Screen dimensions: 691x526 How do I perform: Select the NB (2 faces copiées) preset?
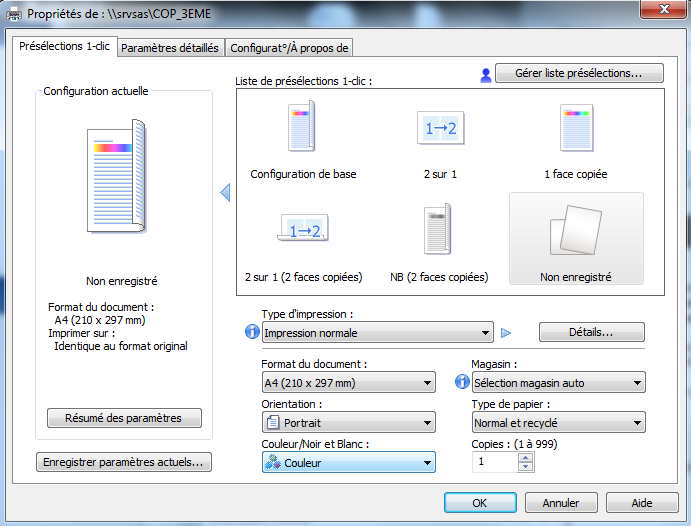click(x=438, y=232)
